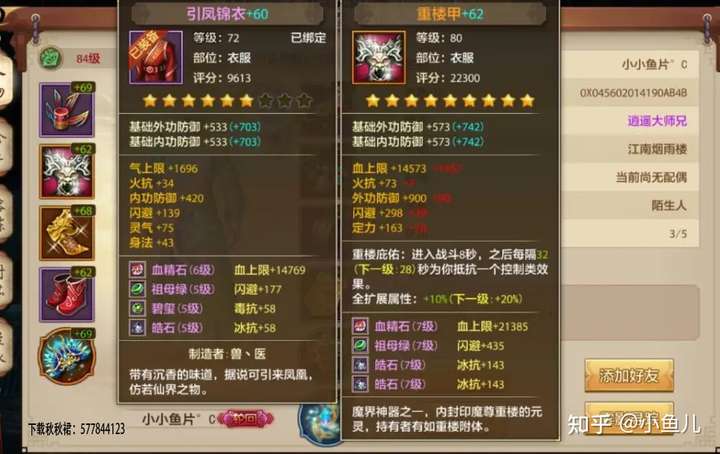Click the green level badge beside 84级

click(x=51, y=58)
